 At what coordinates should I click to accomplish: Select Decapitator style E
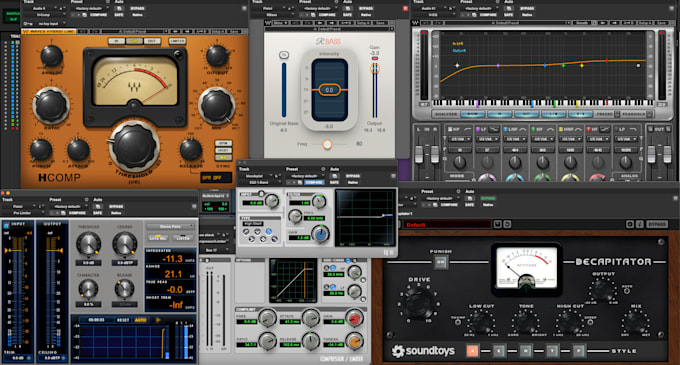click(499, 351)
